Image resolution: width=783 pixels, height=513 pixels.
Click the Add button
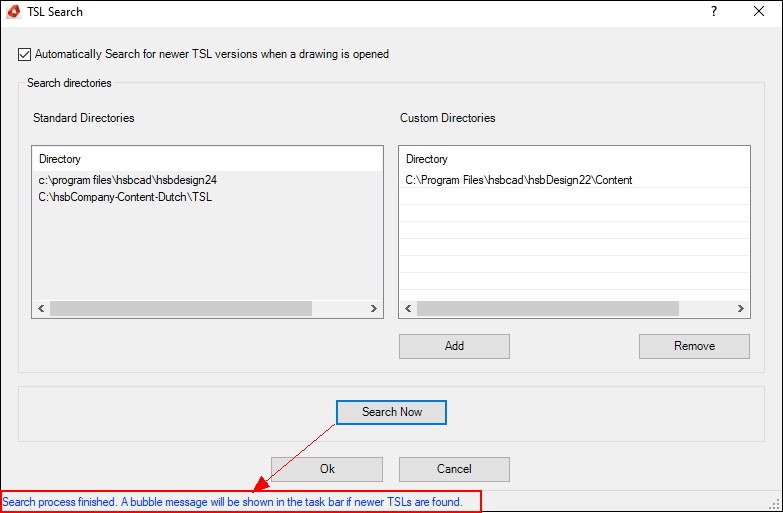pos(454,346)
